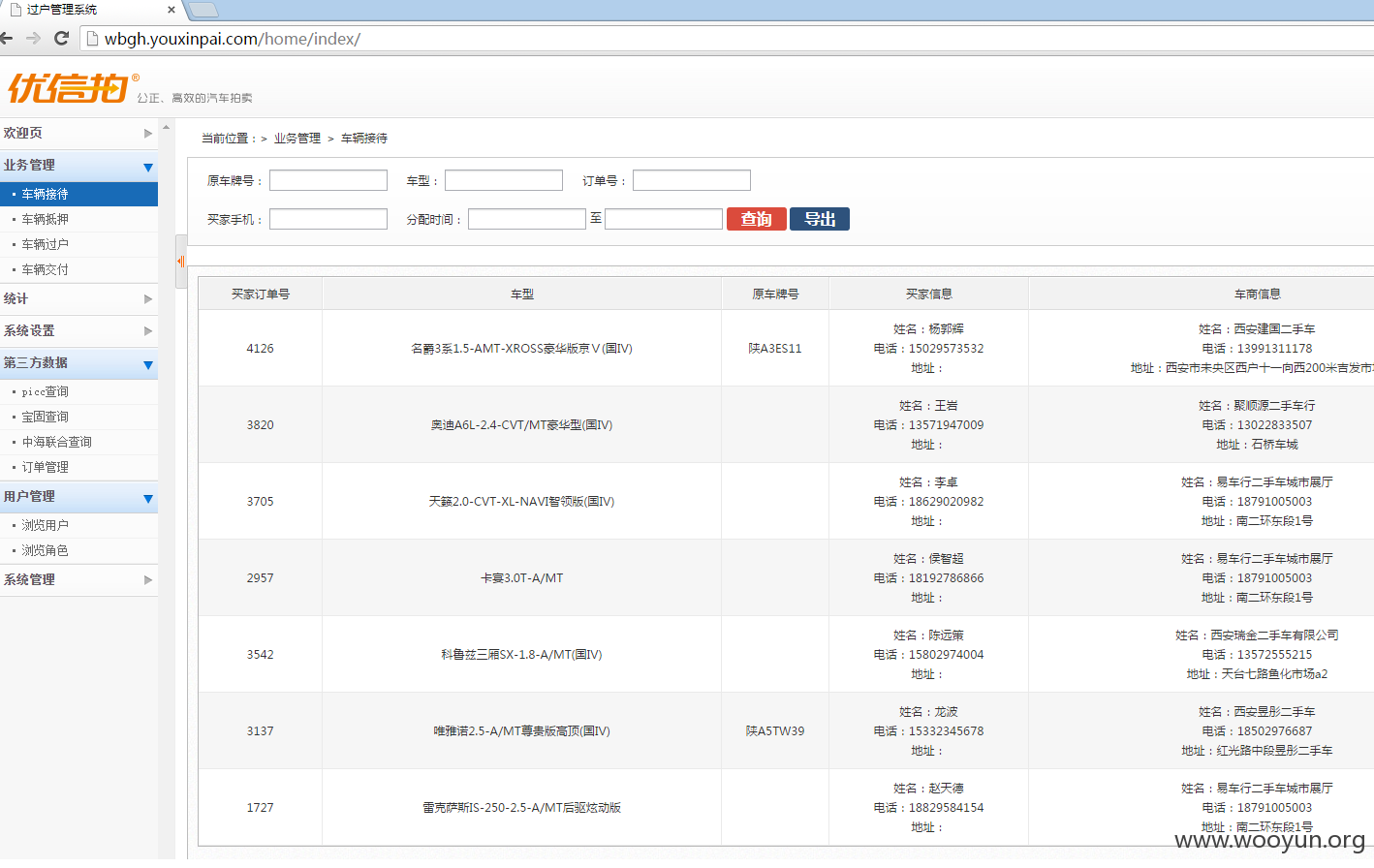Click order number 1727
This screenshot has width=1374, height=868.
point(261,808)
